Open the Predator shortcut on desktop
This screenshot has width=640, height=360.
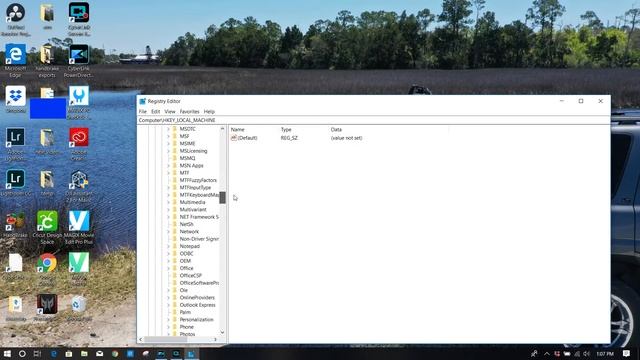(47, 304)
